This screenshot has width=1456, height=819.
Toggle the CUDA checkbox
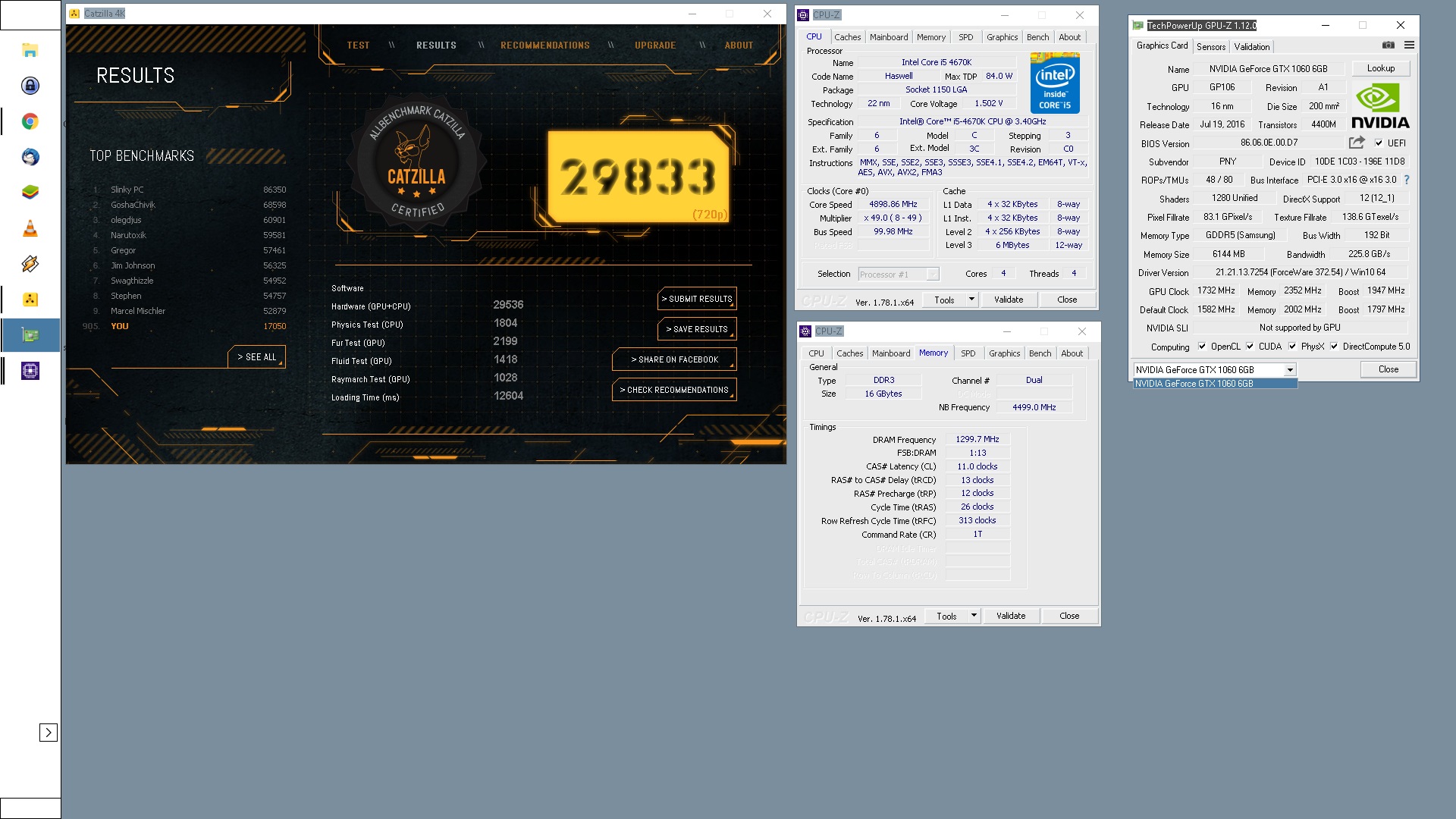click(x=1250, y=347)
